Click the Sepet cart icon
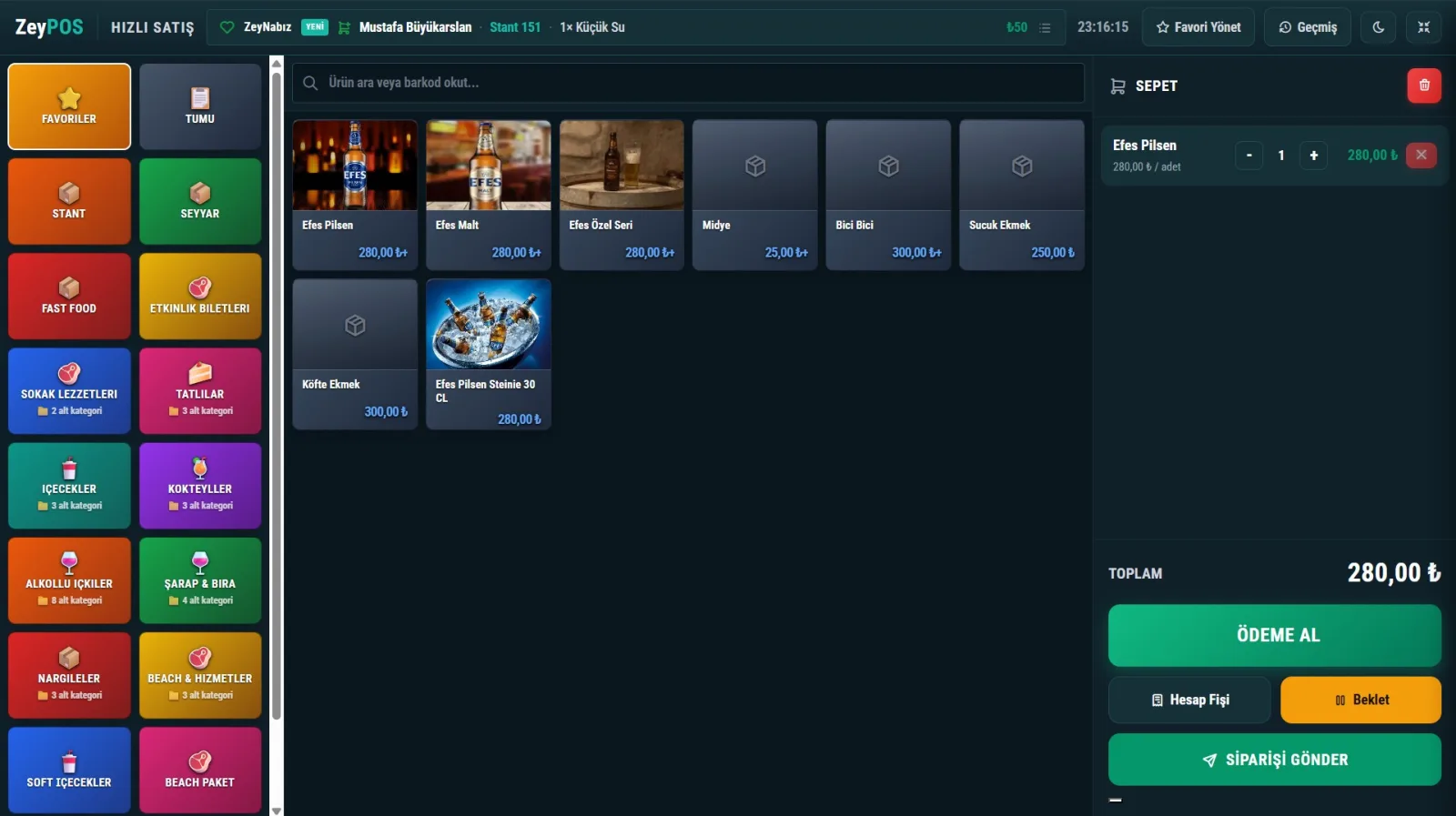The width and height of the screenshot is (1456, 816). click(x=1118, y=86)
